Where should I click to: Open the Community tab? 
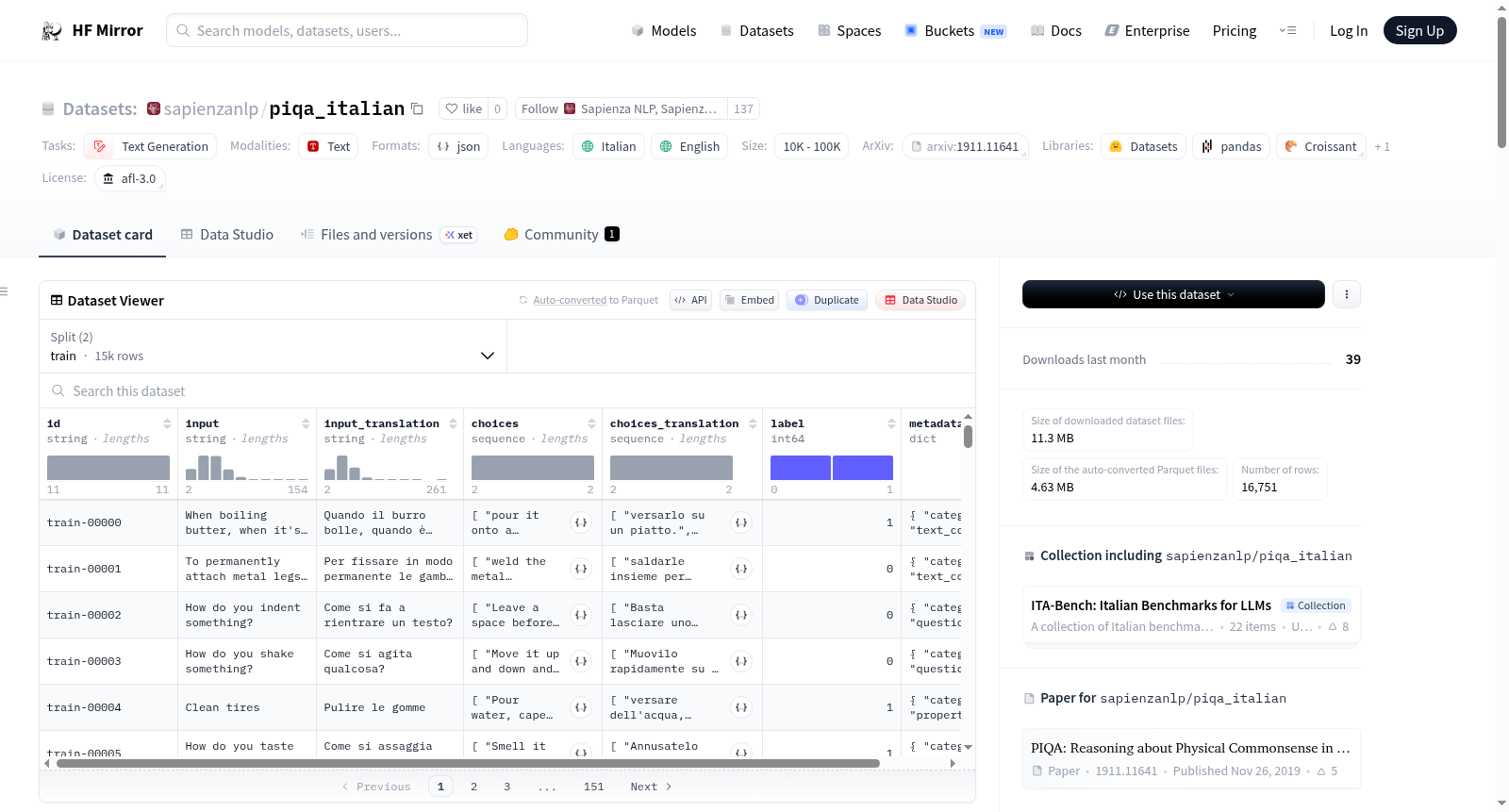point(562,235)
